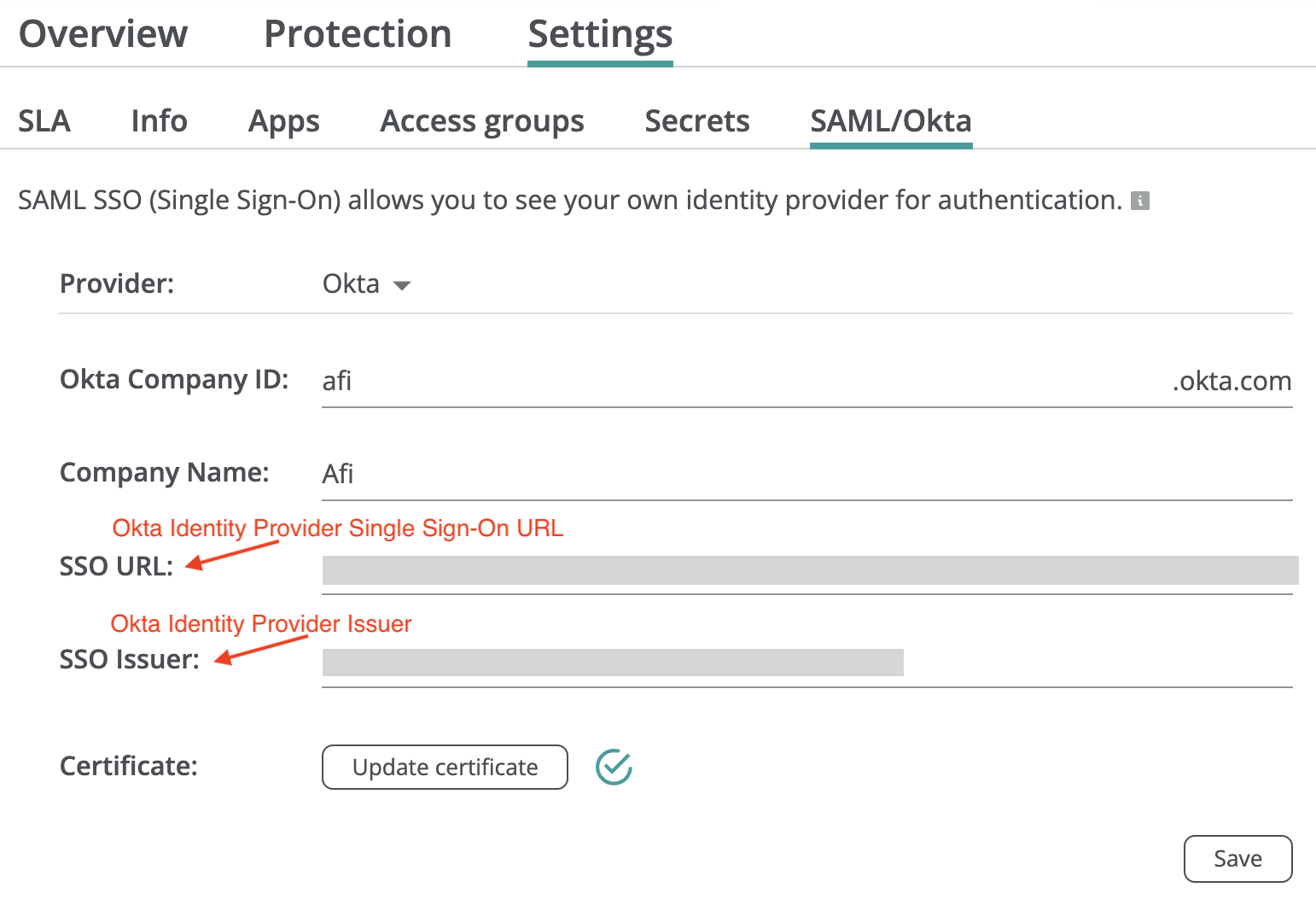Switch to the Overview tab
Image resolution: width=1316 pixels, height=905 pixels.
coord(103,34)
